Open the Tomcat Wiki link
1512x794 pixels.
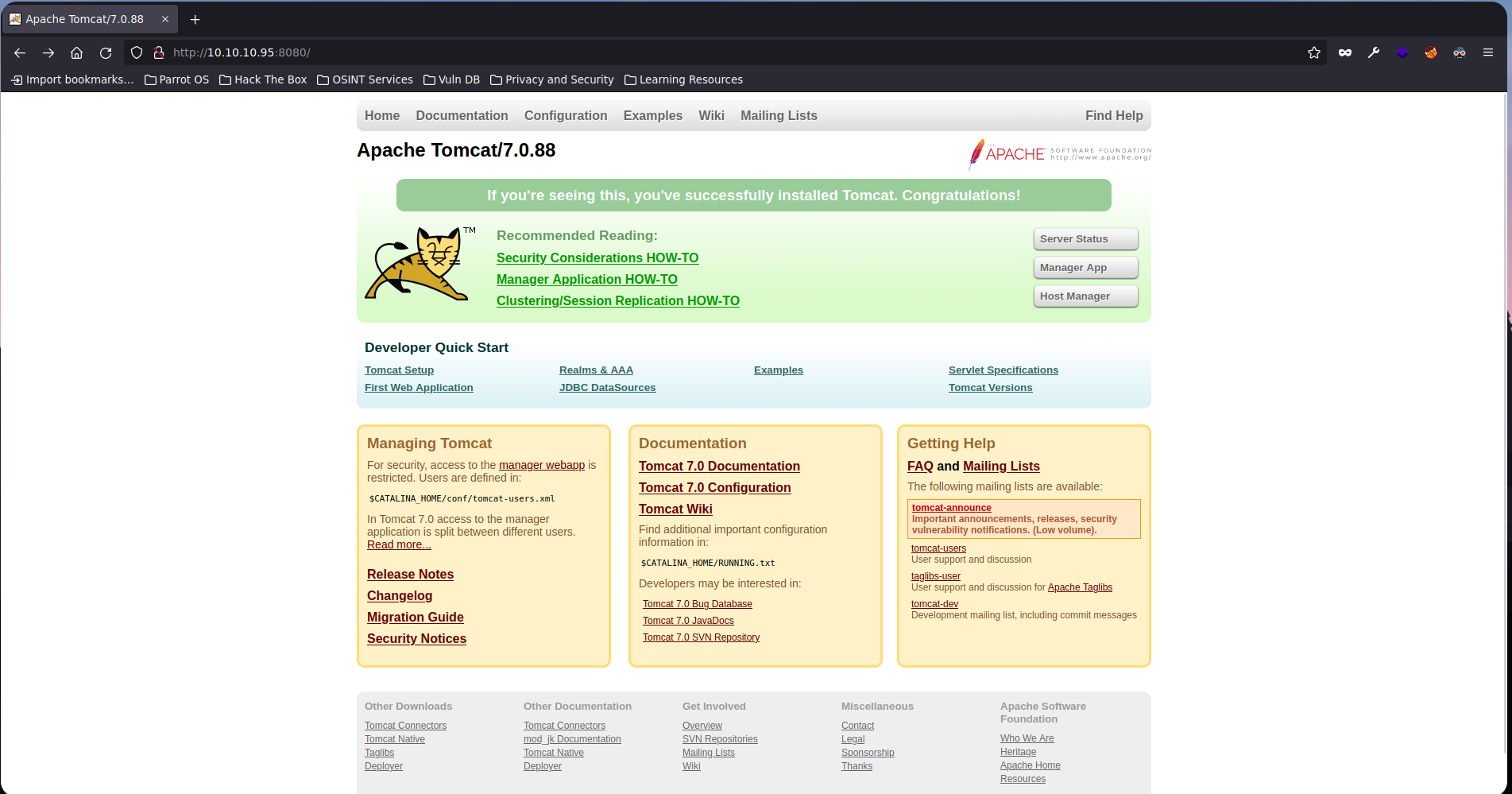point(675,509)
